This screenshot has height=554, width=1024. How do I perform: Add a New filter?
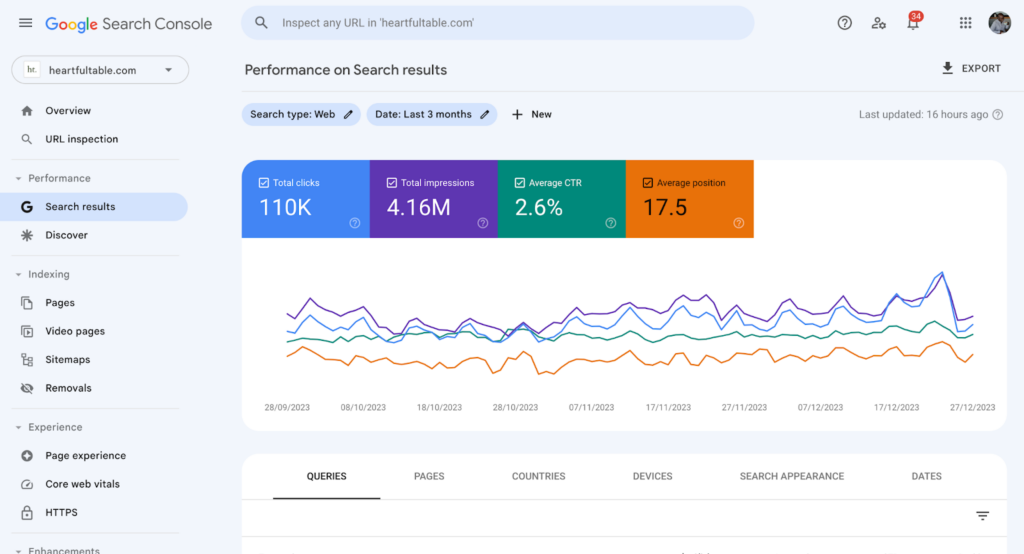[x=531, y=115]
